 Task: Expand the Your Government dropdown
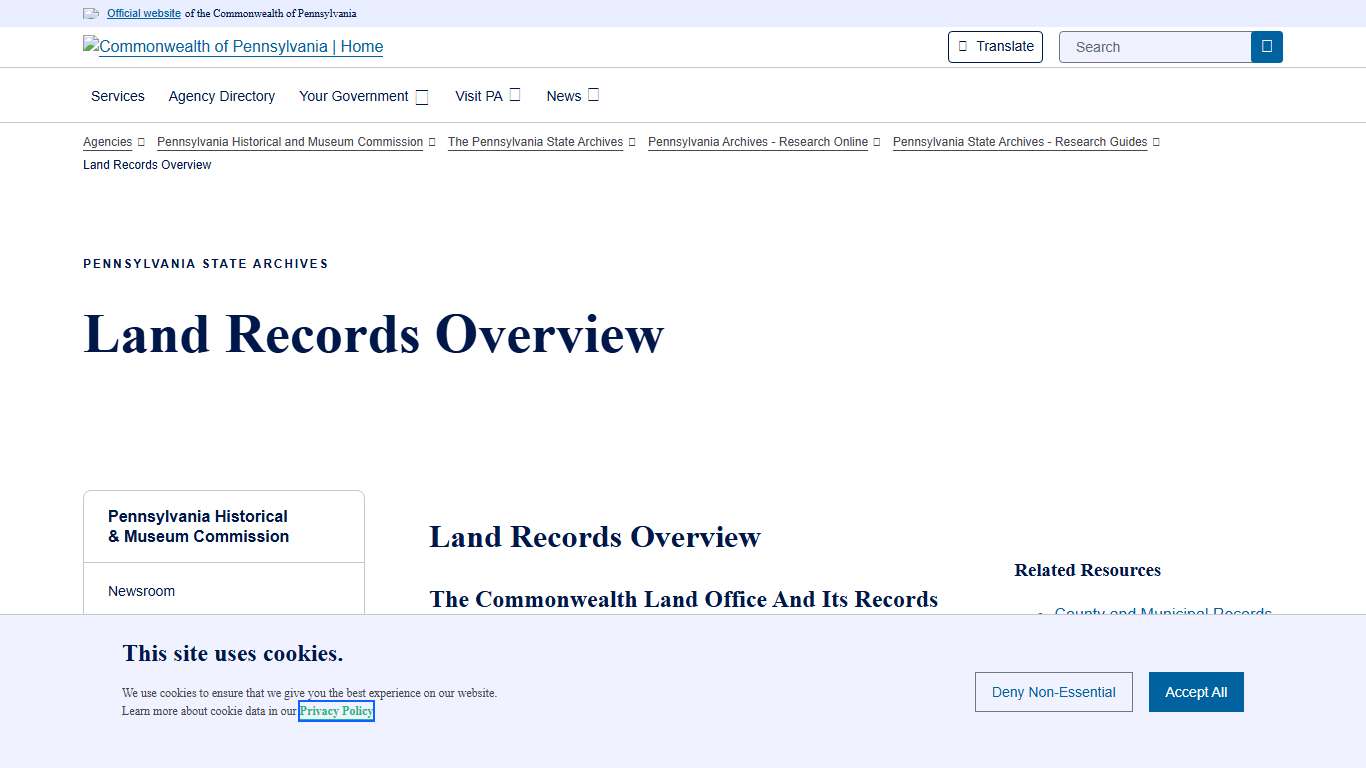click(x=421, y=96)
